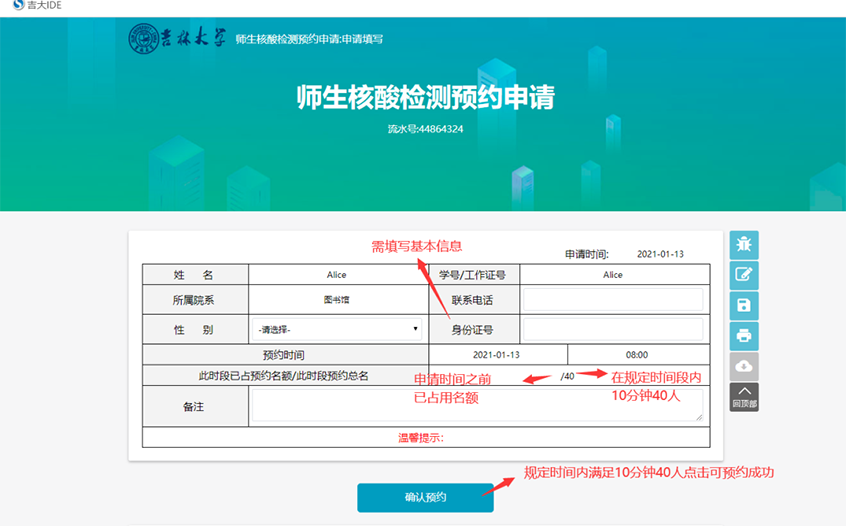Click the 此时段已占预约名额 label cell
The width and height of the screenshot is (846, 526).
[x=284, y=375]
